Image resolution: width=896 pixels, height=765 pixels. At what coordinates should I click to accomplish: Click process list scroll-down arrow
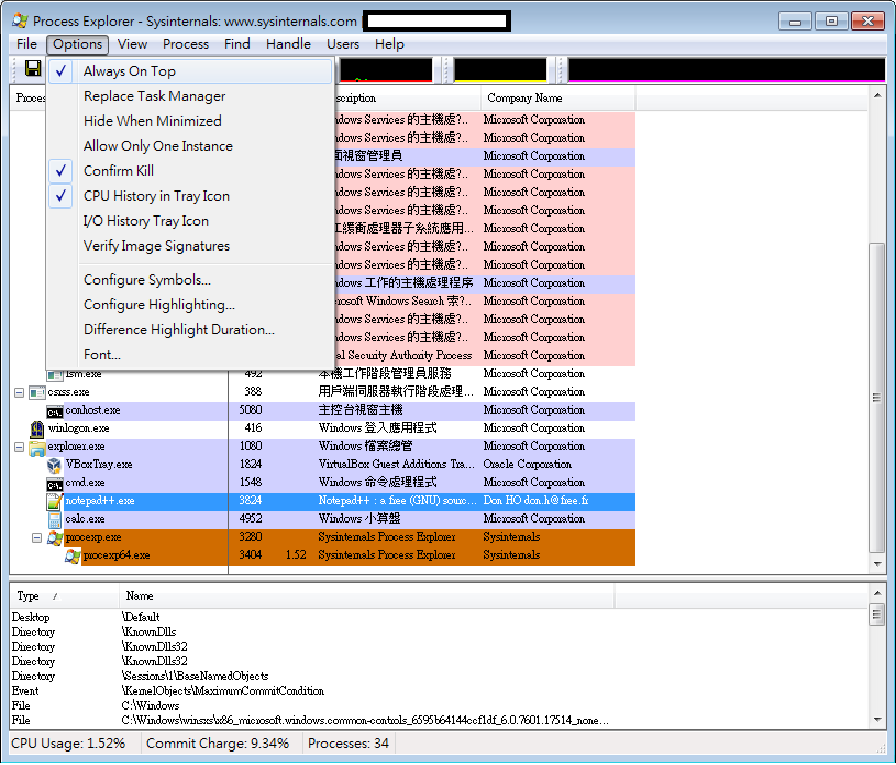pos(878,566)
